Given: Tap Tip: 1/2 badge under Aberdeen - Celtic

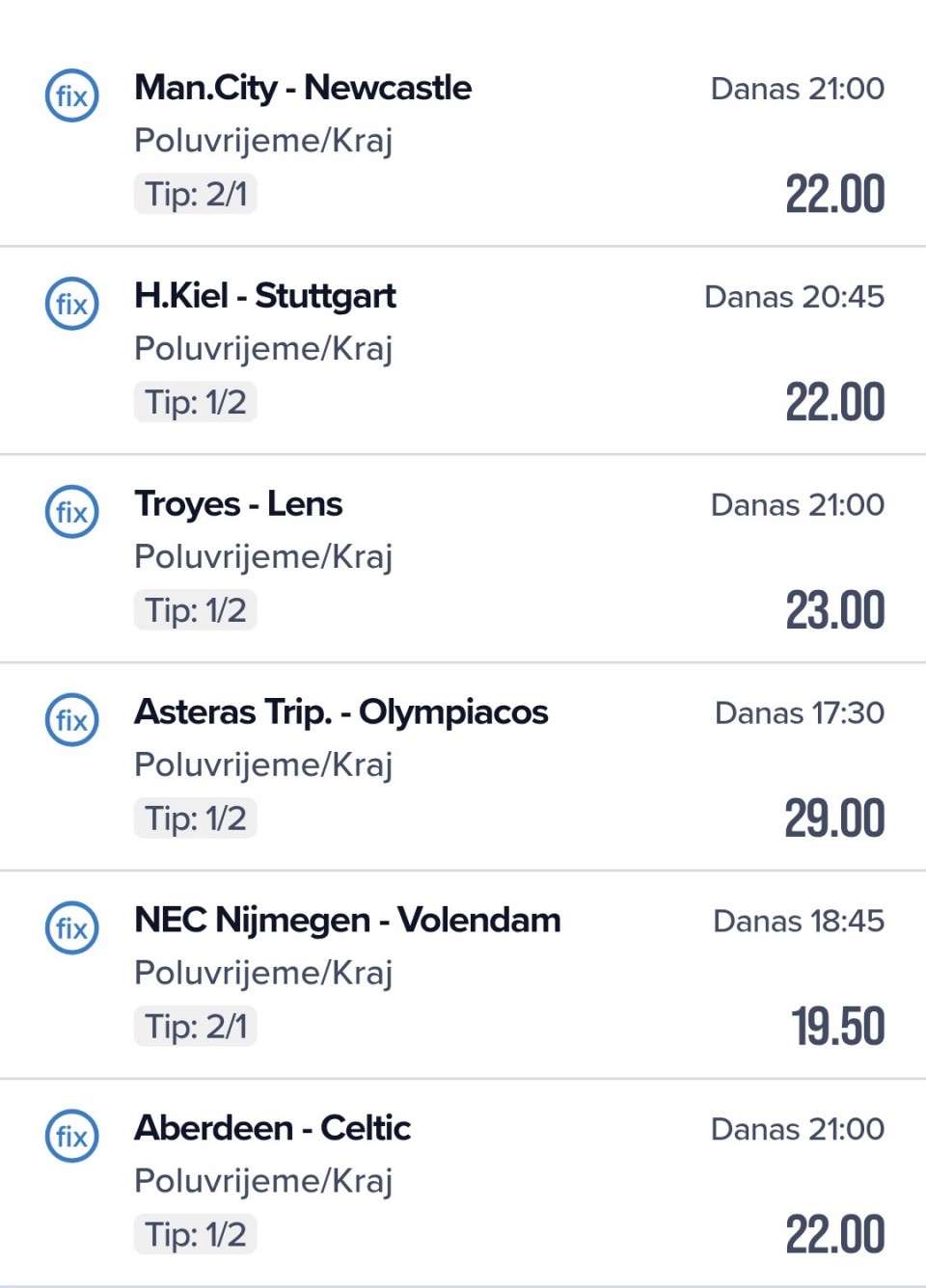Looking at the screenshot, I should pos(196,1235).
